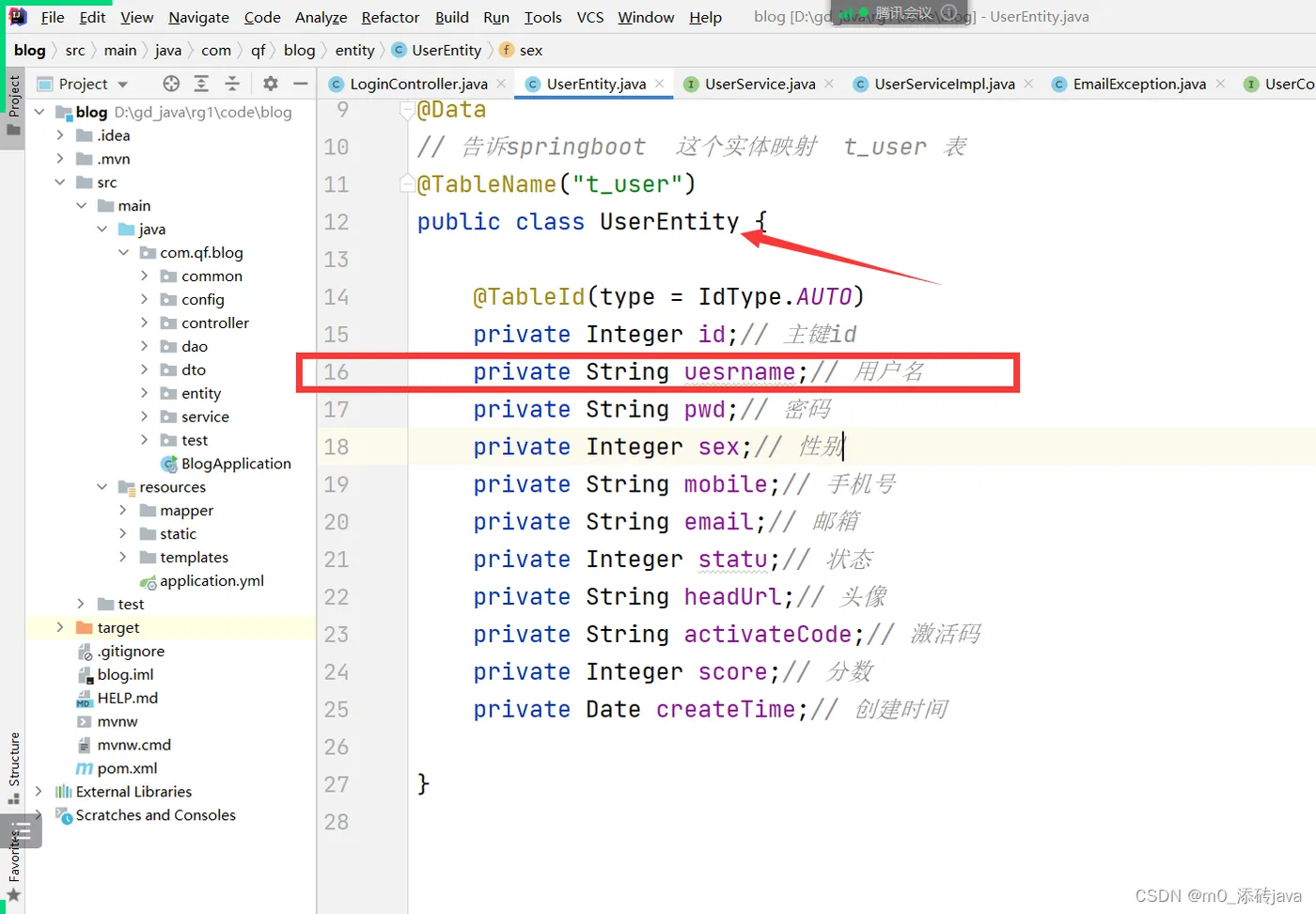The height and width of the screenshot is (914, 1316).
Task: Click the blog root breadcrumb
Action: [x=29, y=50]
